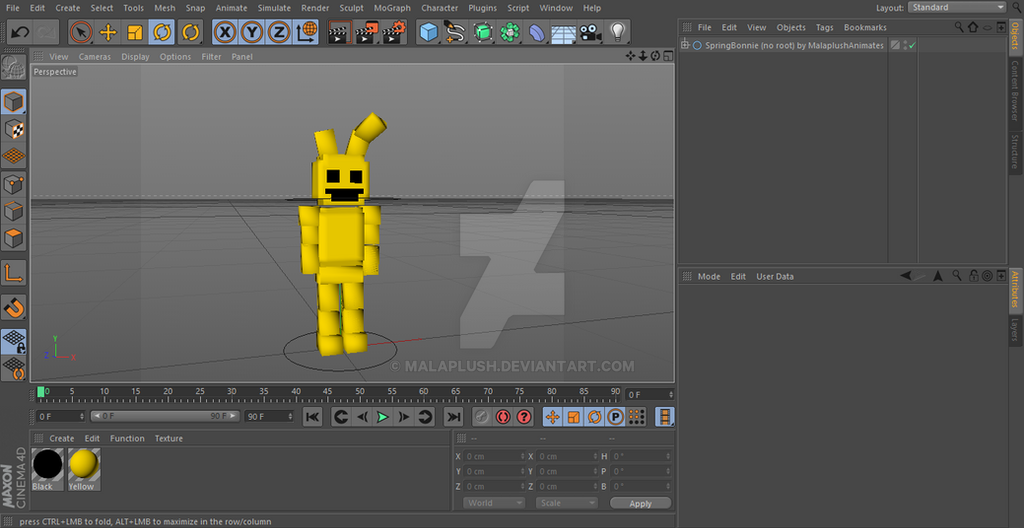Go to start of animation
The height and width of the screenshot is (528, 1024).
click(313, 416)
